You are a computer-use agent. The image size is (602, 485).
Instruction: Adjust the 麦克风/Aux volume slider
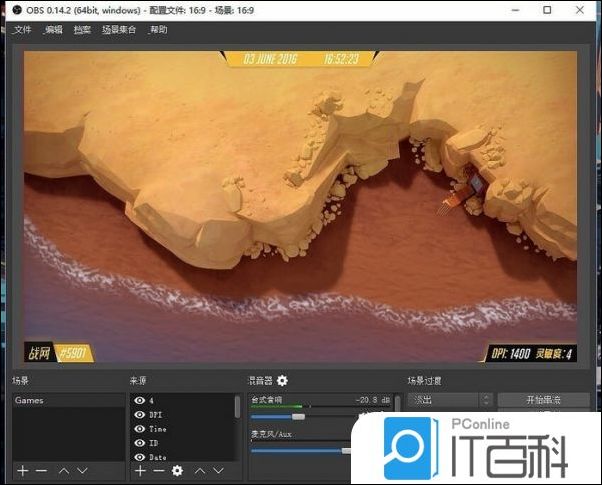point(346,451)
